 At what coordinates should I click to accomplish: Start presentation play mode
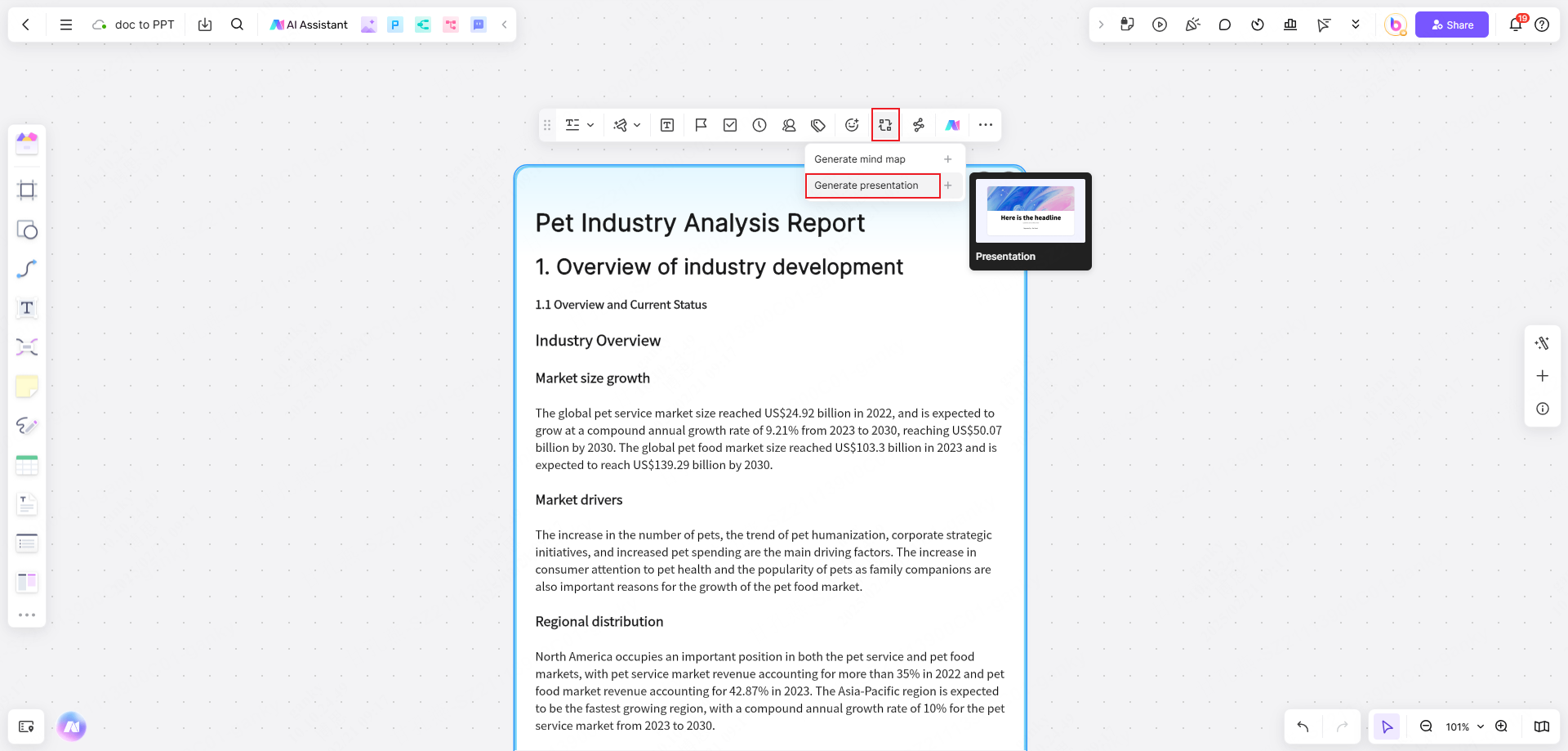pos(1160,25)
